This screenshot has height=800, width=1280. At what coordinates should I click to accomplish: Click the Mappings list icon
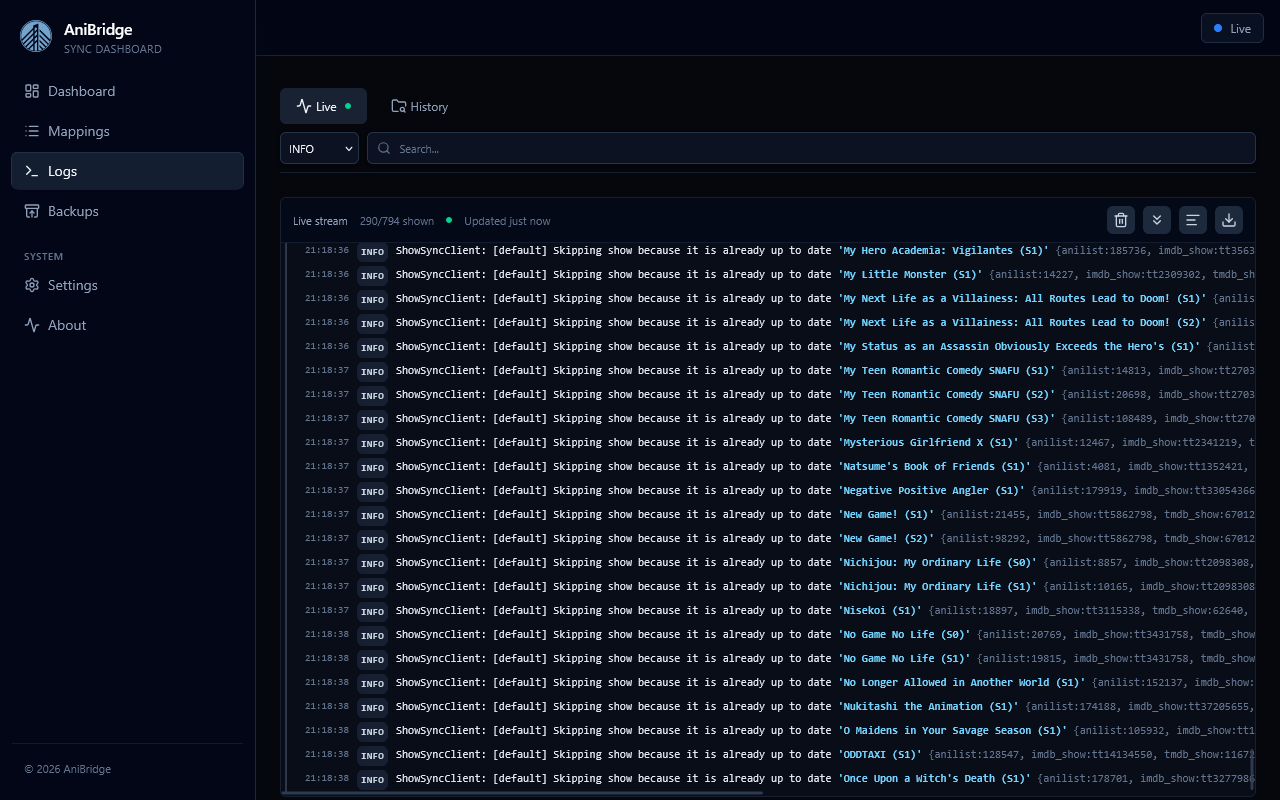coord(31,131)
